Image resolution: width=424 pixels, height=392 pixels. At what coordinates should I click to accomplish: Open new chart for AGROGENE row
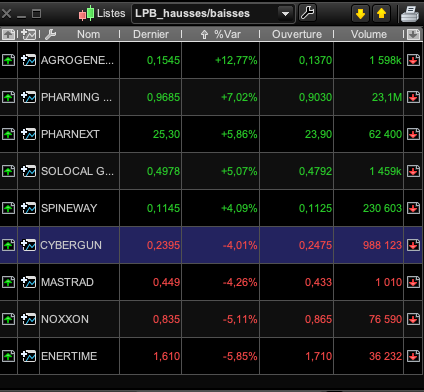29,60
